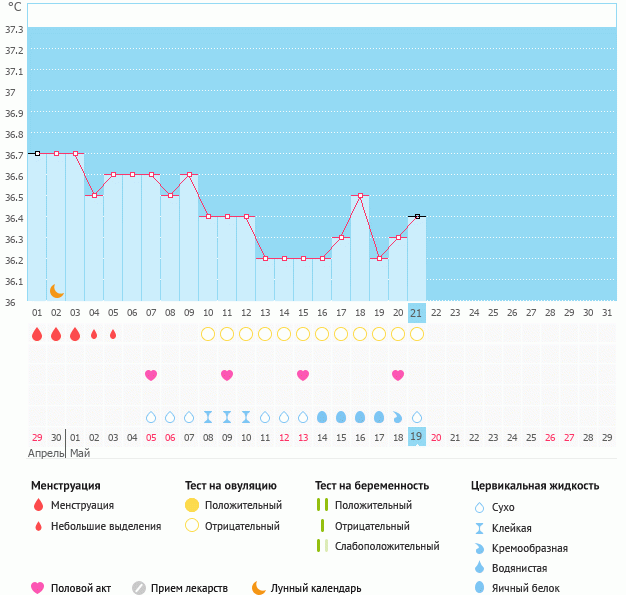This screenshot has height=595, width=626.
Task: Click highlighted cycle day 19 in bottom row
Action: coord(417,437)
